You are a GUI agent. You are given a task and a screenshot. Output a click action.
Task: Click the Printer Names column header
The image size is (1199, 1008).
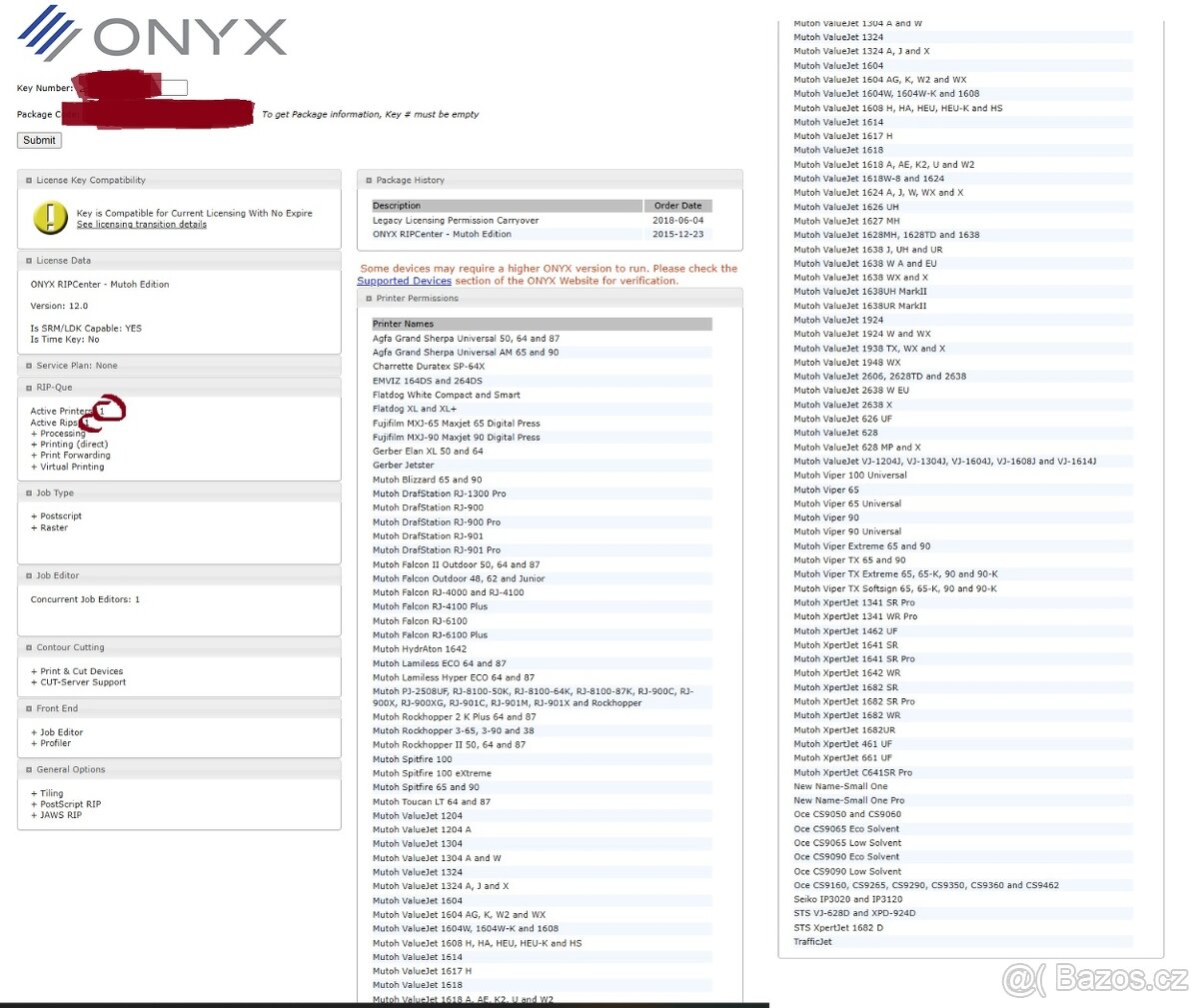coord(542,324)
